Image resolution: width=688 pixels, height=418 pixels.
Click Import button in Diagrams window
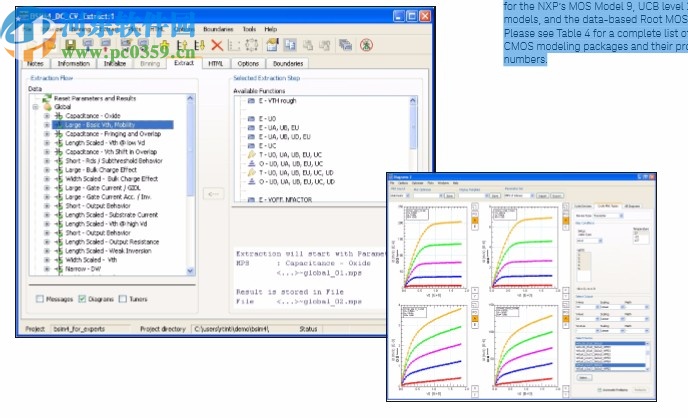click(x=542, y=196)
